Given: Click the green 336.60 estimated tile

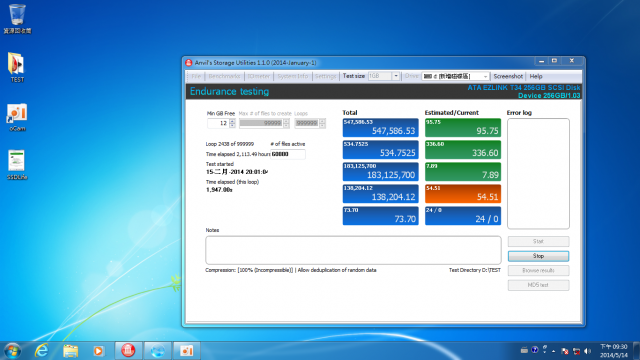Looking at the screenshot, I should pyautogui.click(x=463, y=150).
